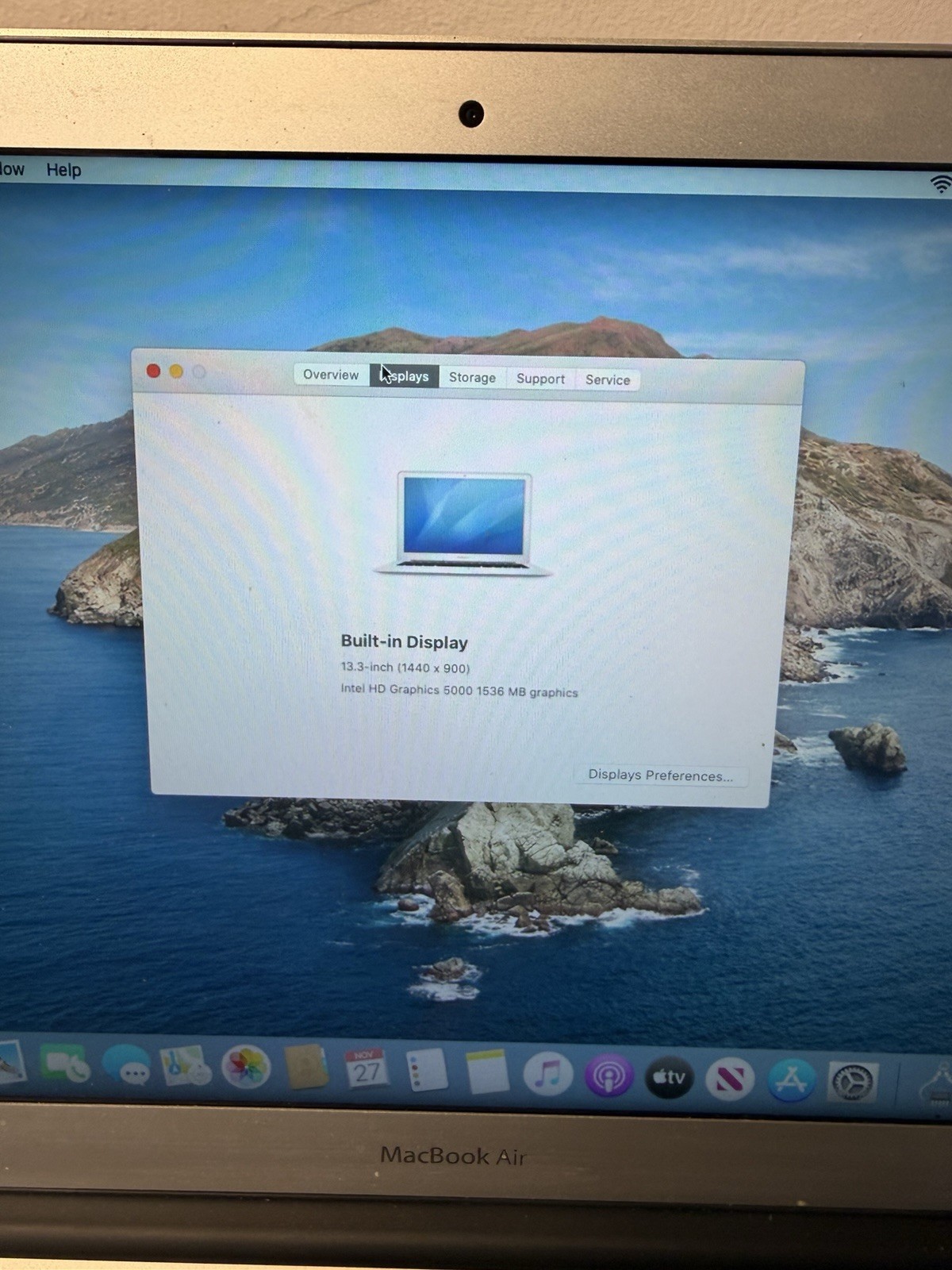
Task: Minimize the About This Mac window
Action: (x=176, y=371)
